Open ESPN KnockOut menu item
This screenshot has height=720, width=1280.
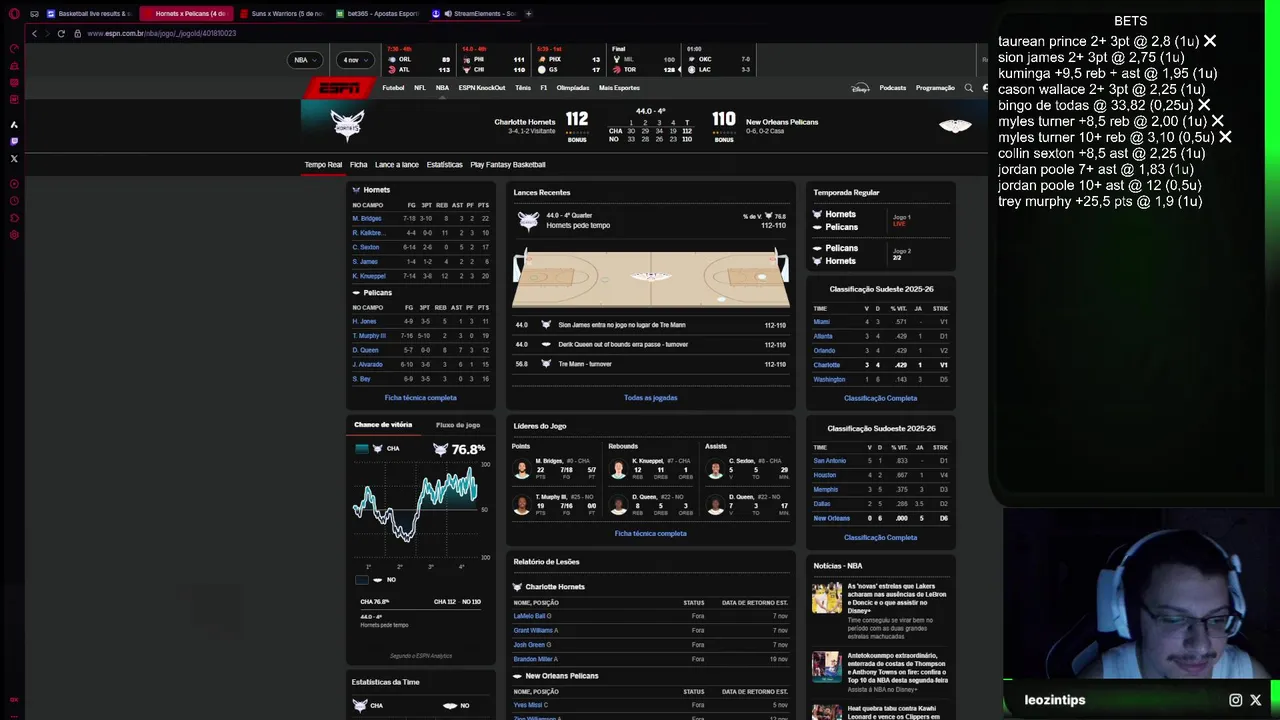click(x=482, y=88)
